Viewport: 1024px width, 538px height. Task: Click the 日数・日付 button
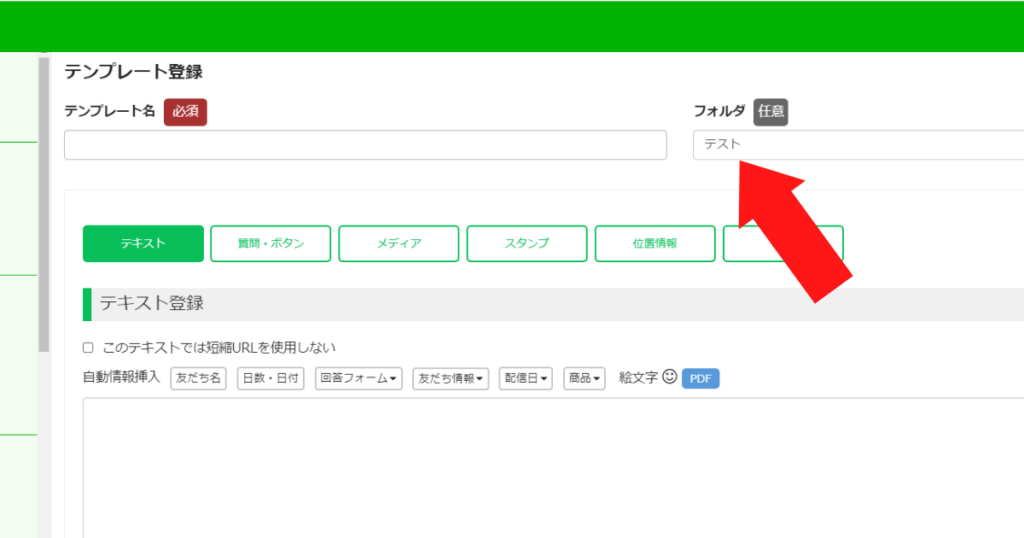270,378
